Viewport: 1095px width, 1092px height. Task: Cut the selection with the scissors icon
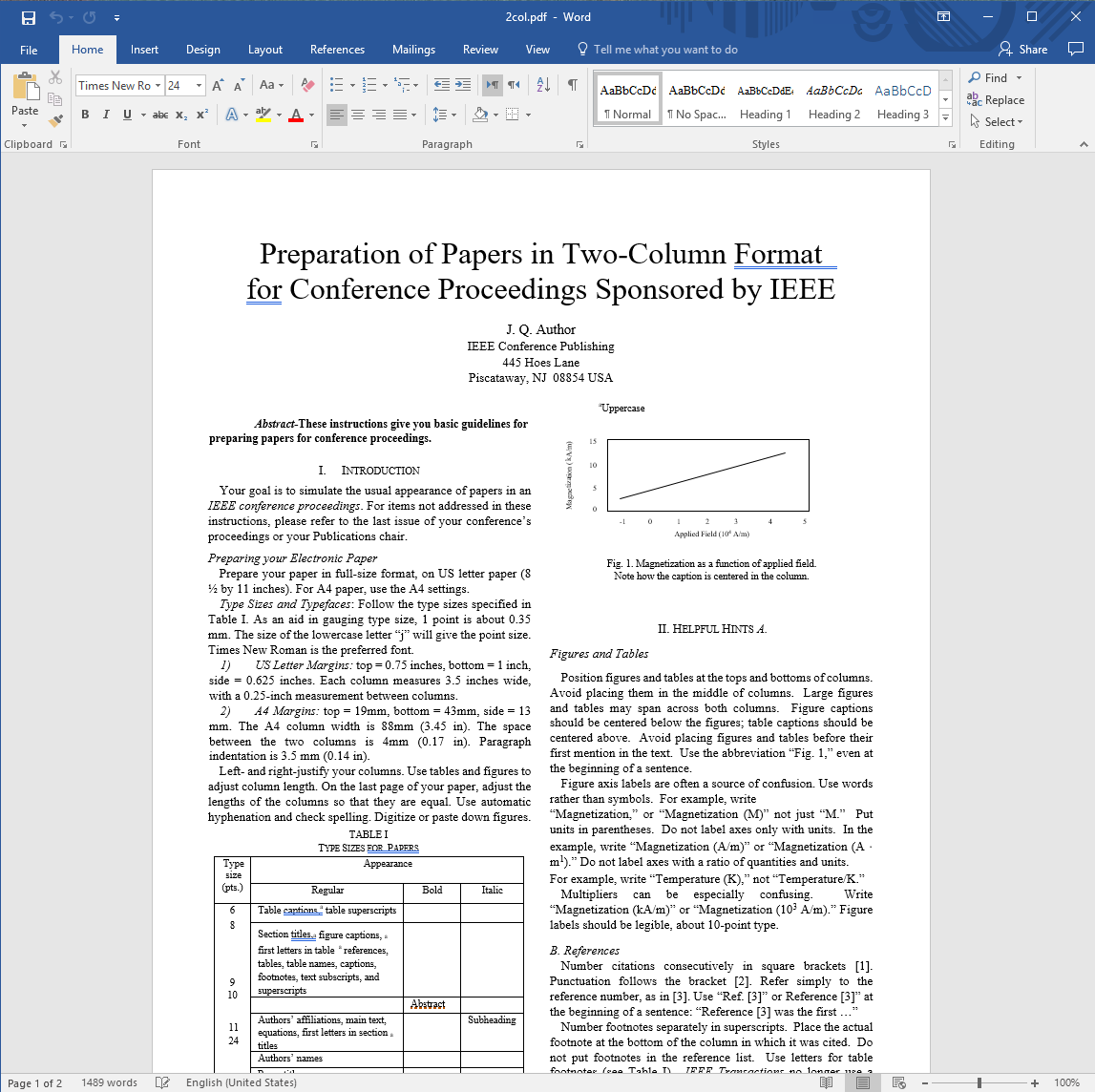coord(55,77)
